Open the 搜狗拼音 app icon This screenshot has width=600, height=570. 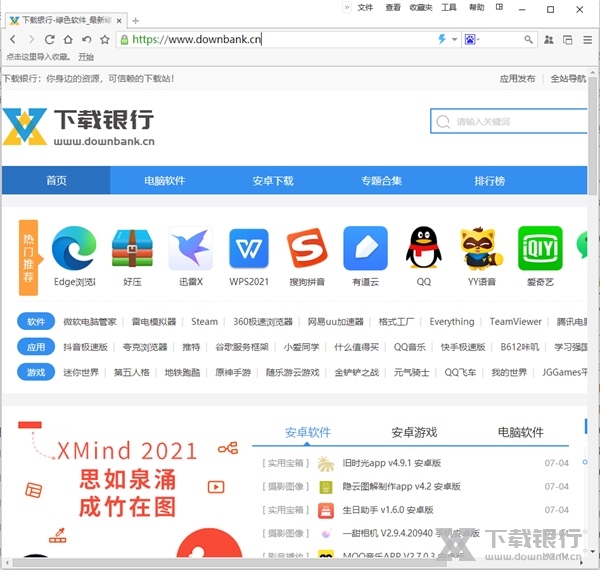pyautogui.click(x=307, y=248)
